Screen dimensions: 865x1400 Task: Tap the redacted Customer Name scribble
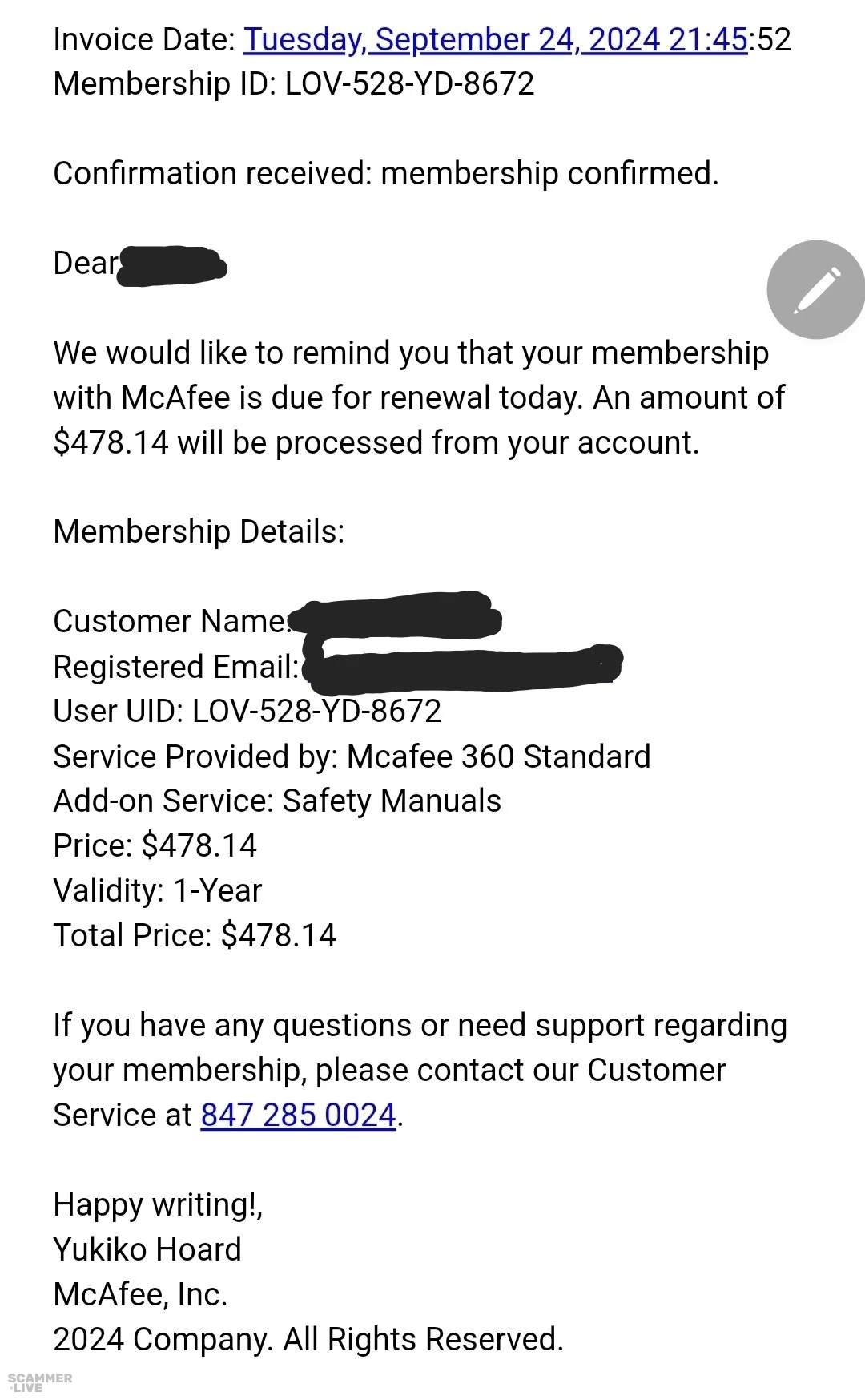[x=395, y=617]
